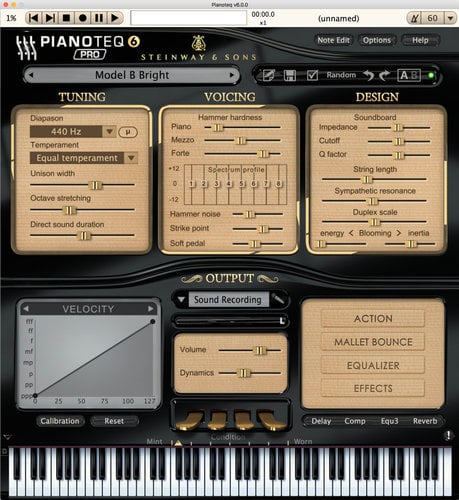Toggle the Delay effect
The width and height of the screenshot is (459, 500).
coord(321,421)
